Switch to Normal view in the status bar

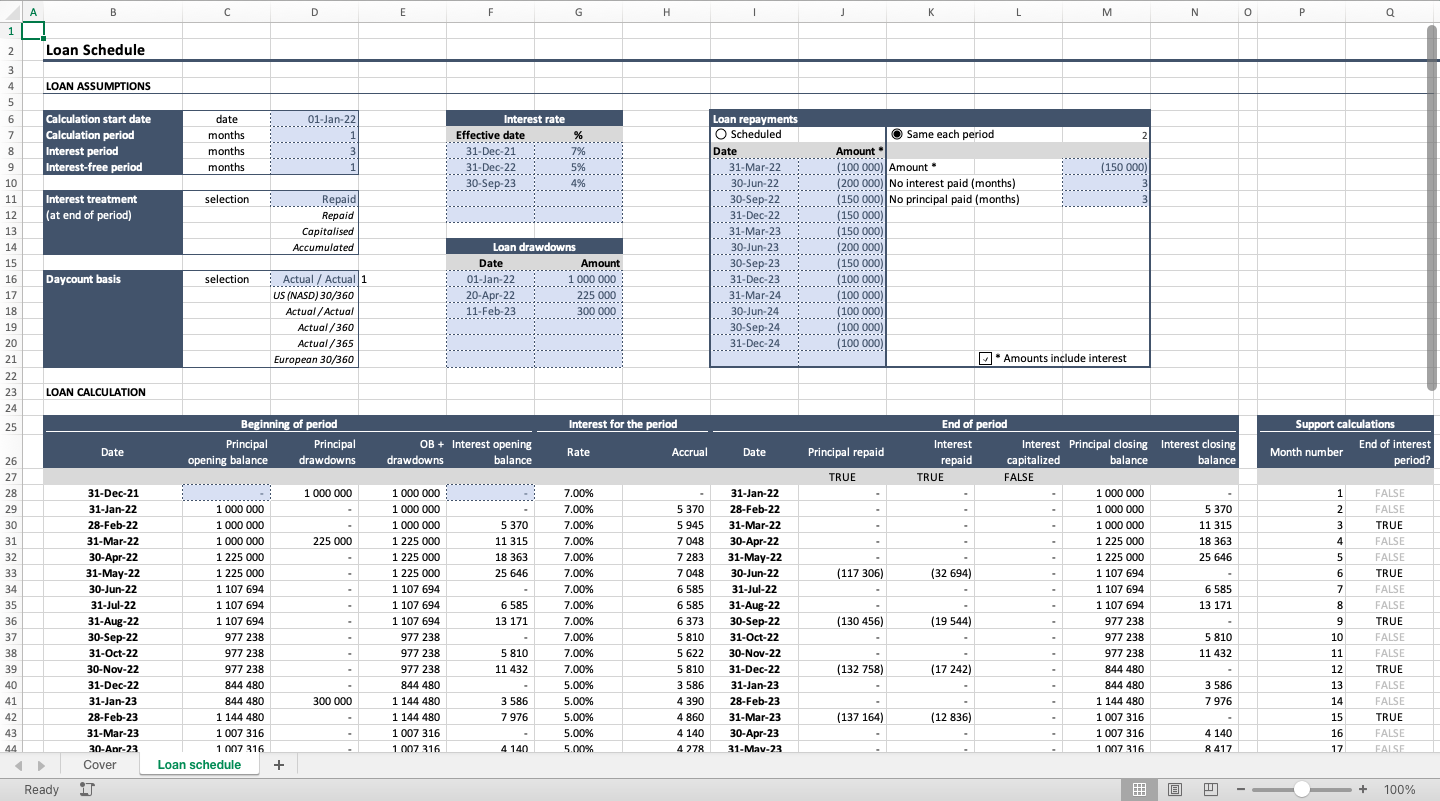1139,790
